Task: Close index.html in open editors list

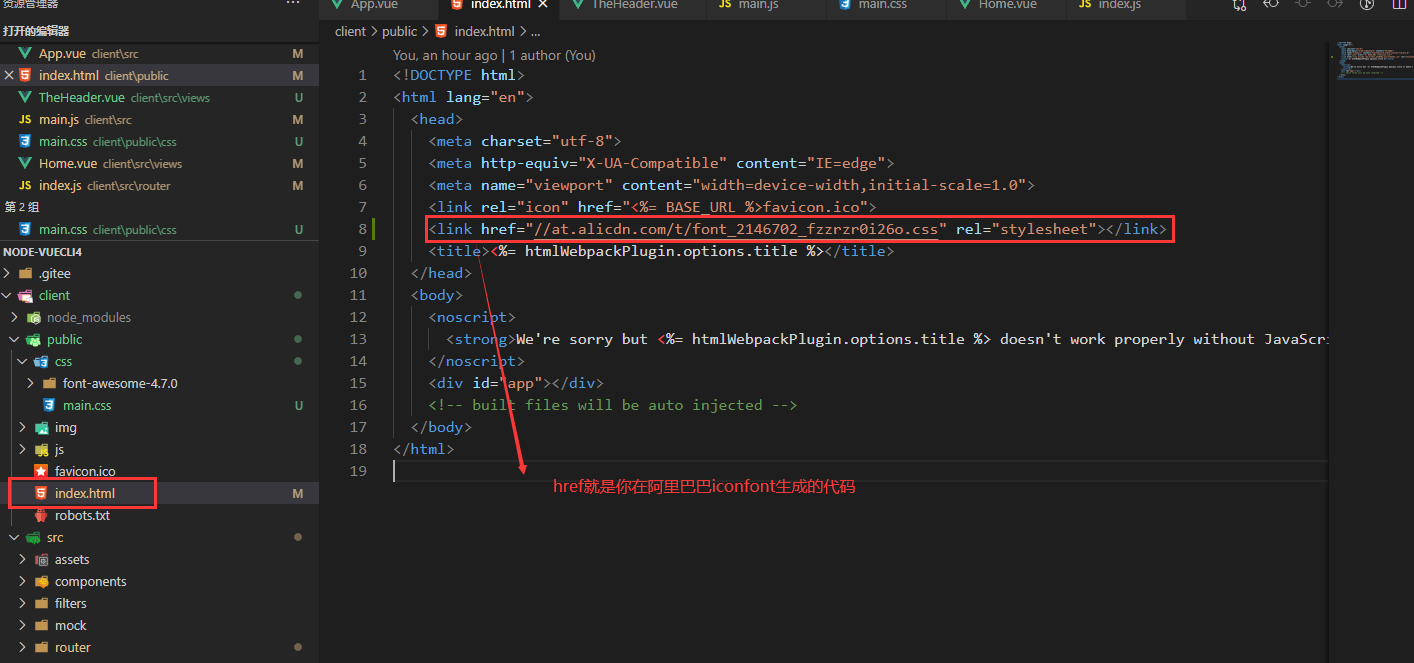Action: coord(9,75)
